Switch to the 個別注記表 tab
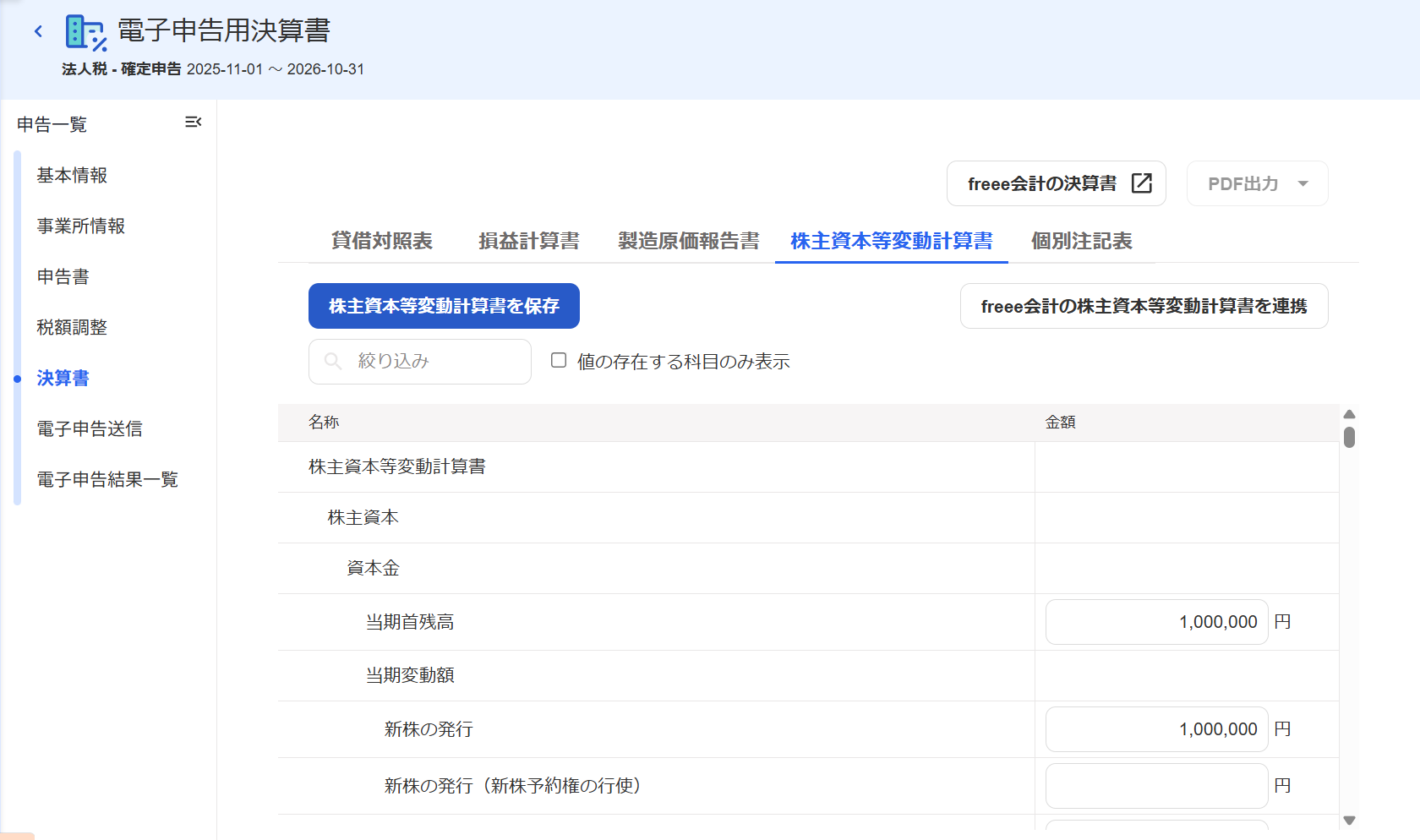Viewport: 1420px width, 840px height. [1082, 241]
